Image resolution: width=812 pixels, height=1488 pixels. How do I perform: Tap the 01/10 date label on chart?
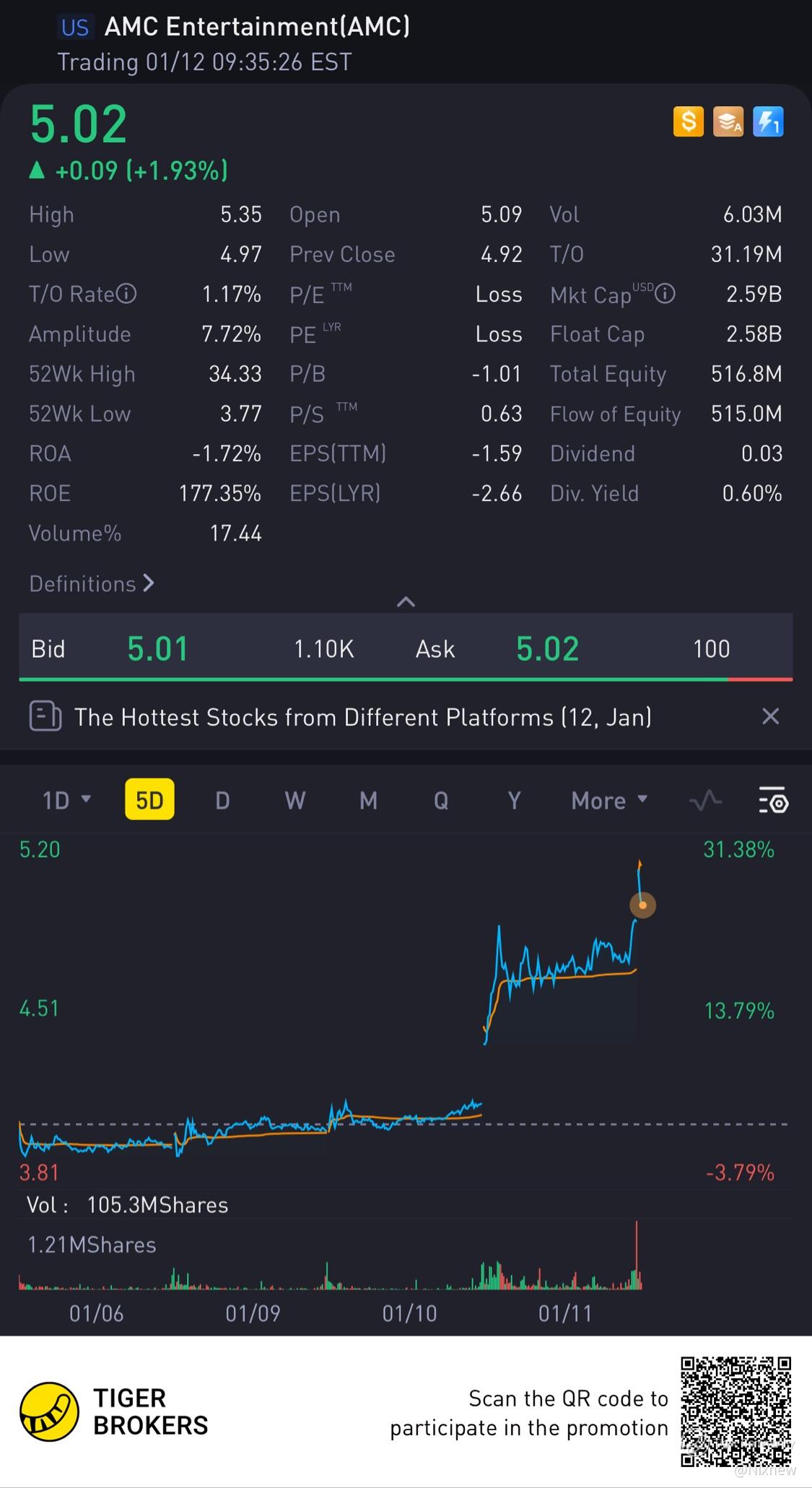(x=409, y=1313)
